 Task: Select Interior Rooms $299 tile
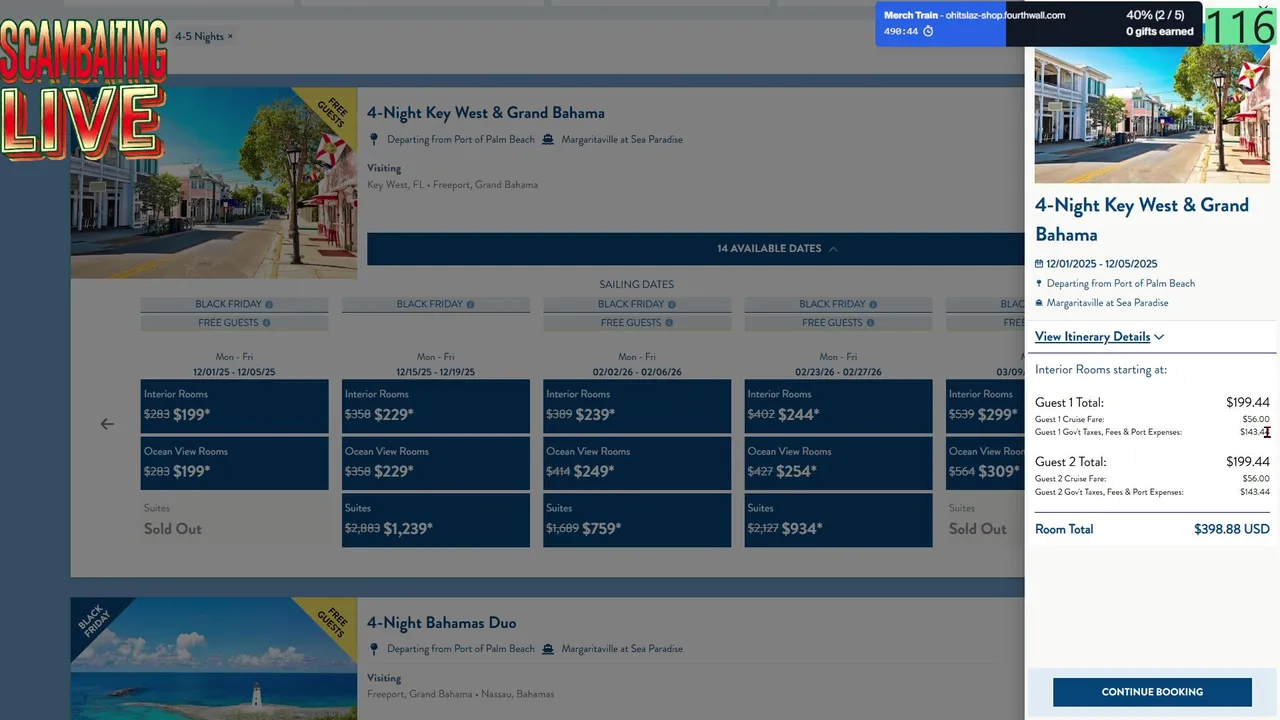(x=985, y=406)
